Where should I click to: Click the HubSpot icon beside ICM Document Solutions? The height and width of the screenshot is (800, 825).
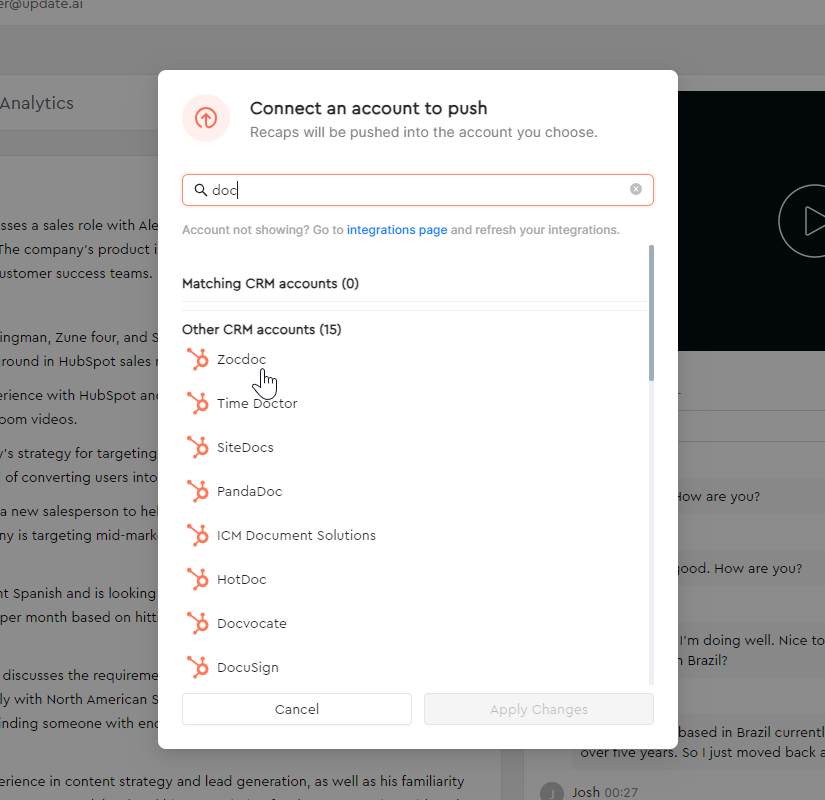pyautogui.click(x=198, y=535)
